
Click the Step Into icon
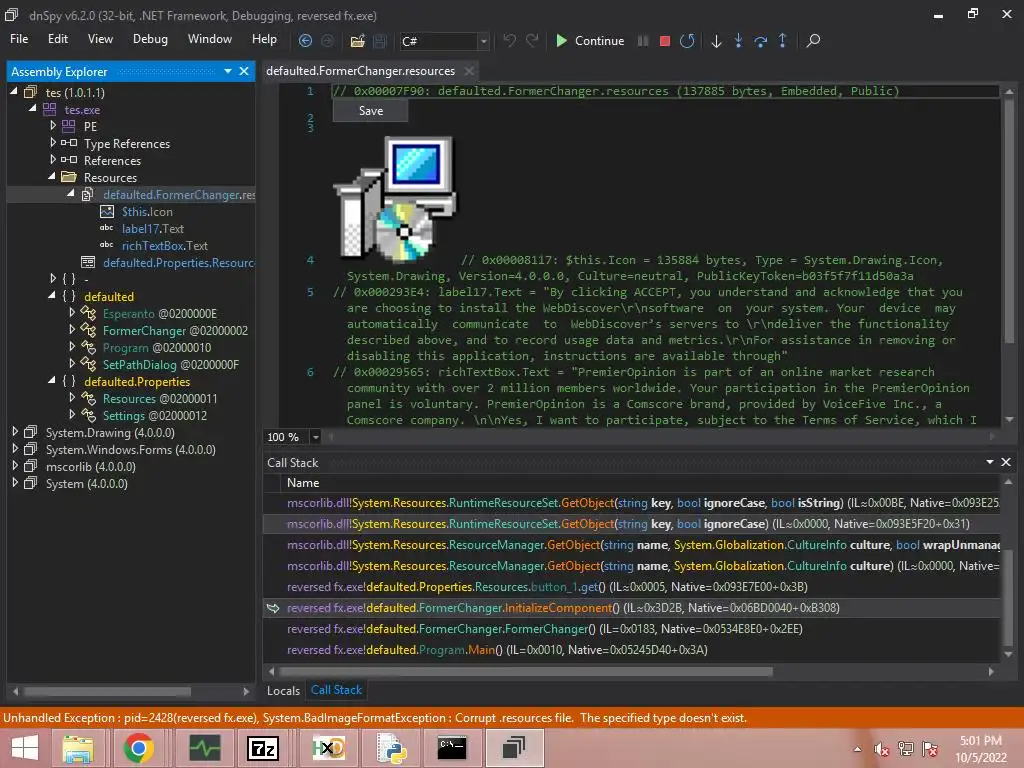[738, 40]
